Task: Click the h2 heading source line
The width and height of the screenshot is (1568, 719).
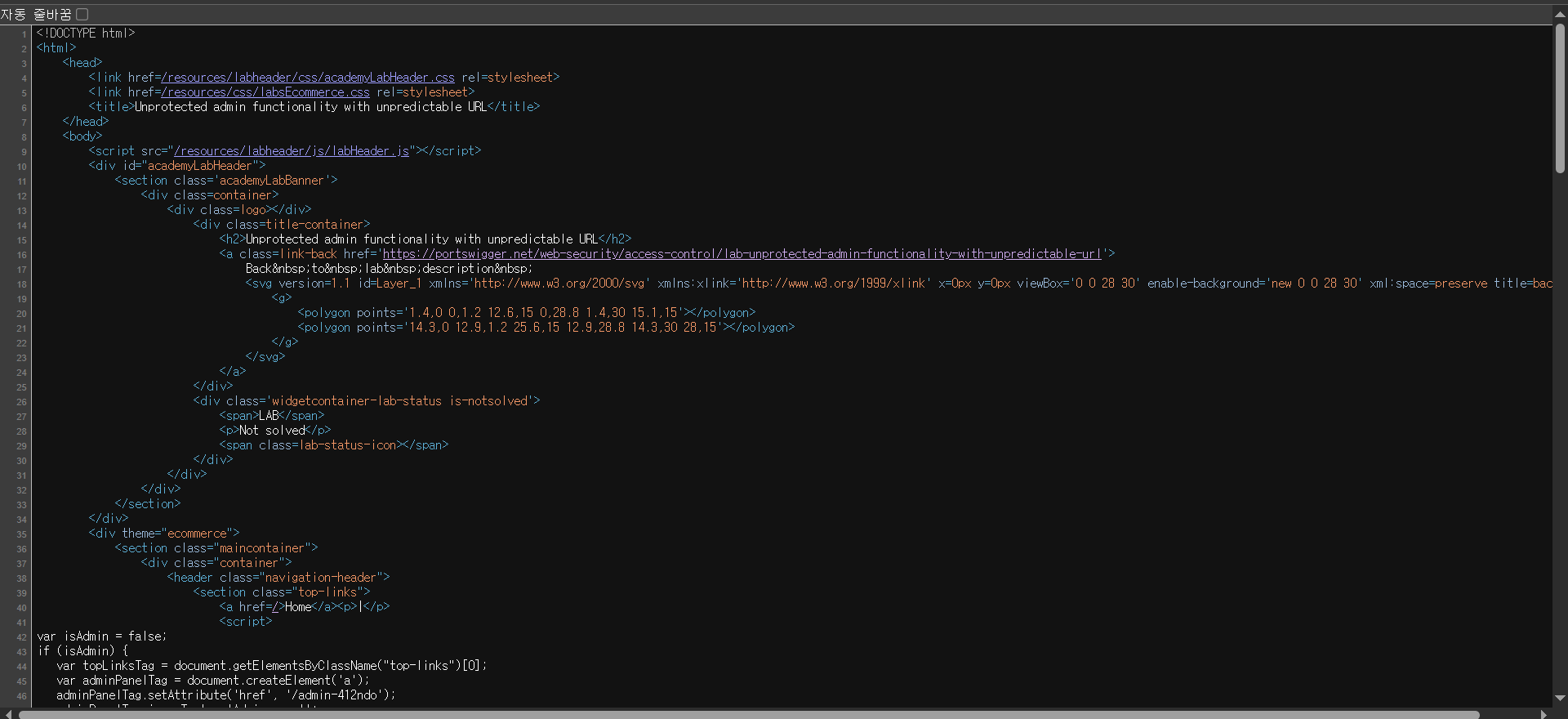Action: [425, 239]
